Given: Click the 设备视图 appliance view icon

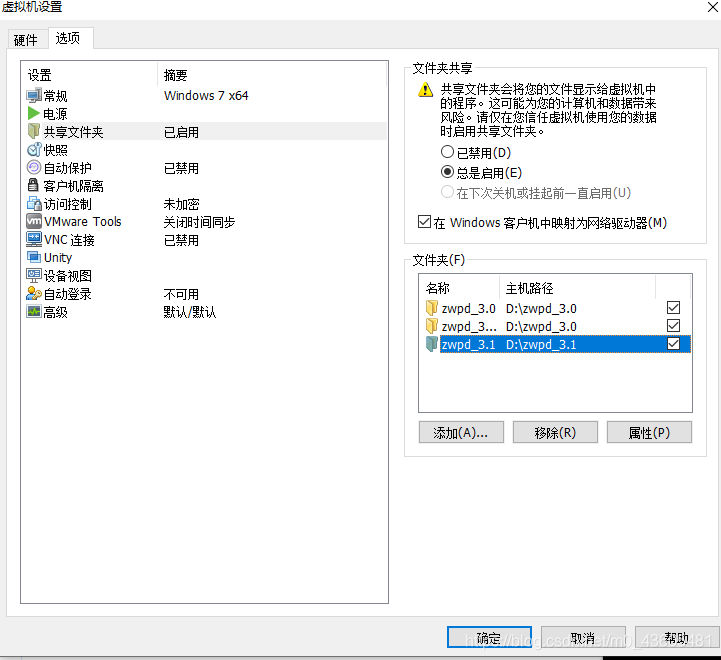Looking at the screenshot, I should point(34,275).
